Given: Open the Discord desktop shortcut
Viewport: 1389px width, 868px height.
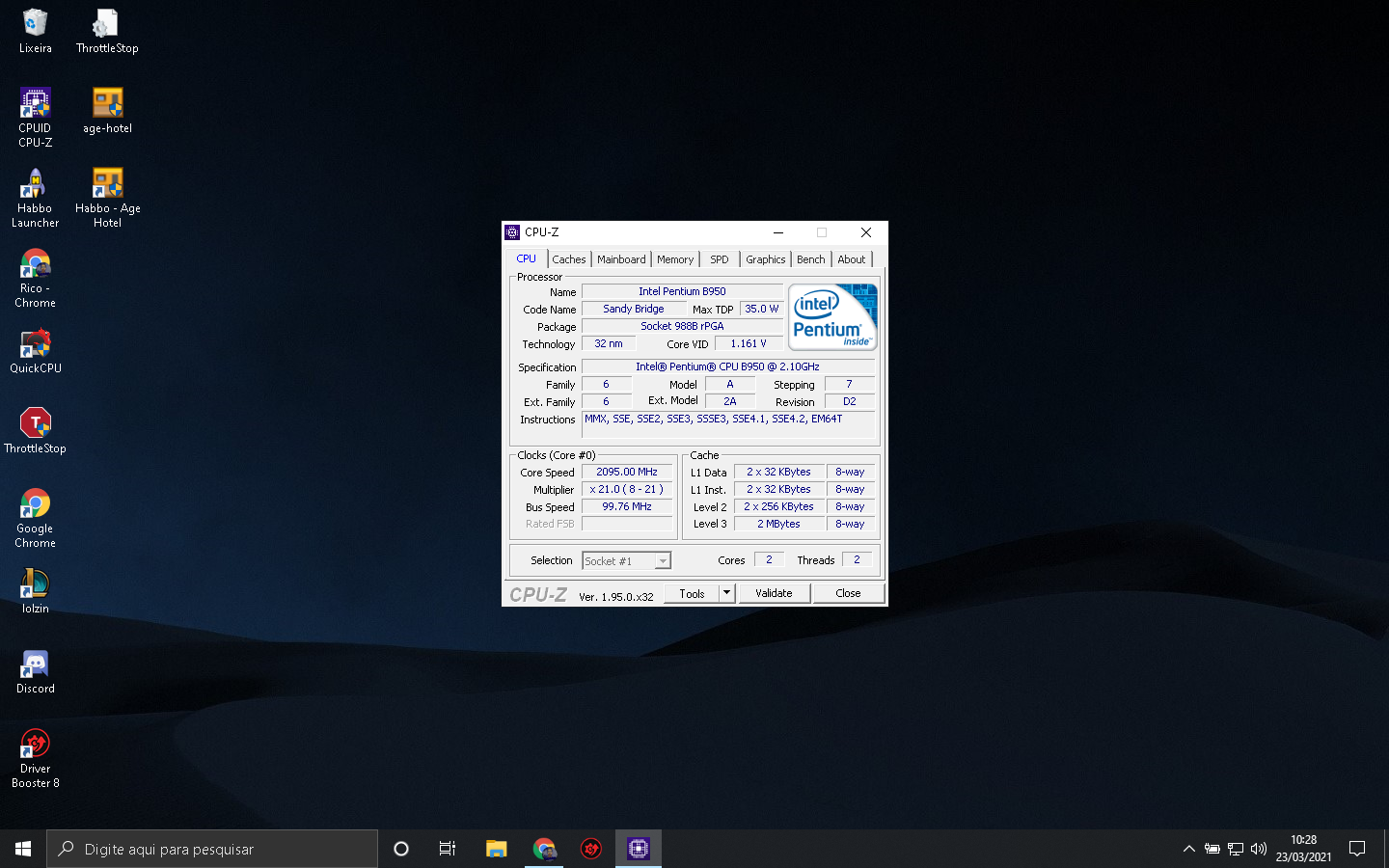Looking at the screenshot, I should [x=35, y=671].
